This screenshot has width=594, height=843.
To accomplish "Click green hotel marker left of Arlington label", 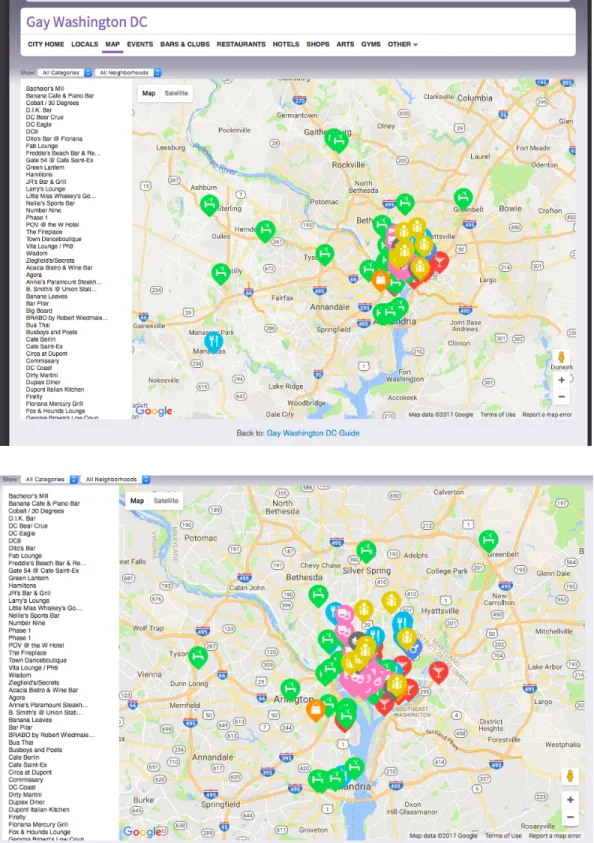I will 290,689.
